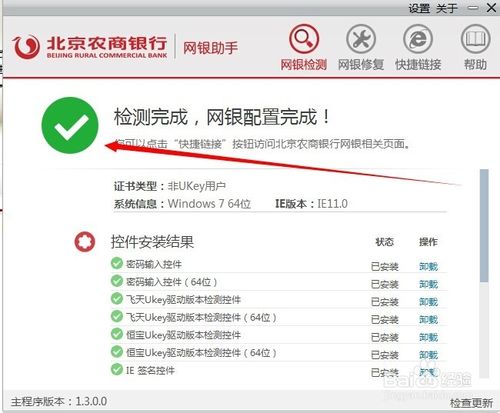The image size is (500, 413).
Task: Click the vertical scrollbar thumb in results
Action: [484, 225]
